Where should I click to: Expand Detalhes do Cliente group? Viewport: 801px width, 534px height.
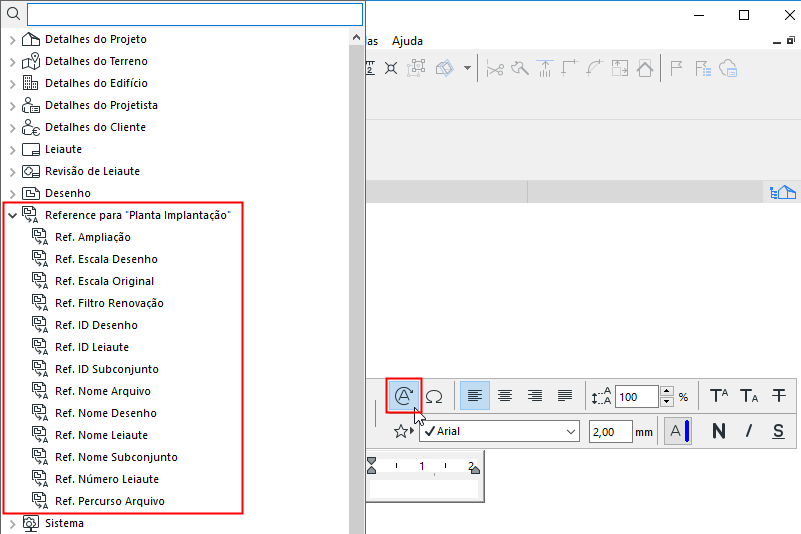click(x=12, y=128)
